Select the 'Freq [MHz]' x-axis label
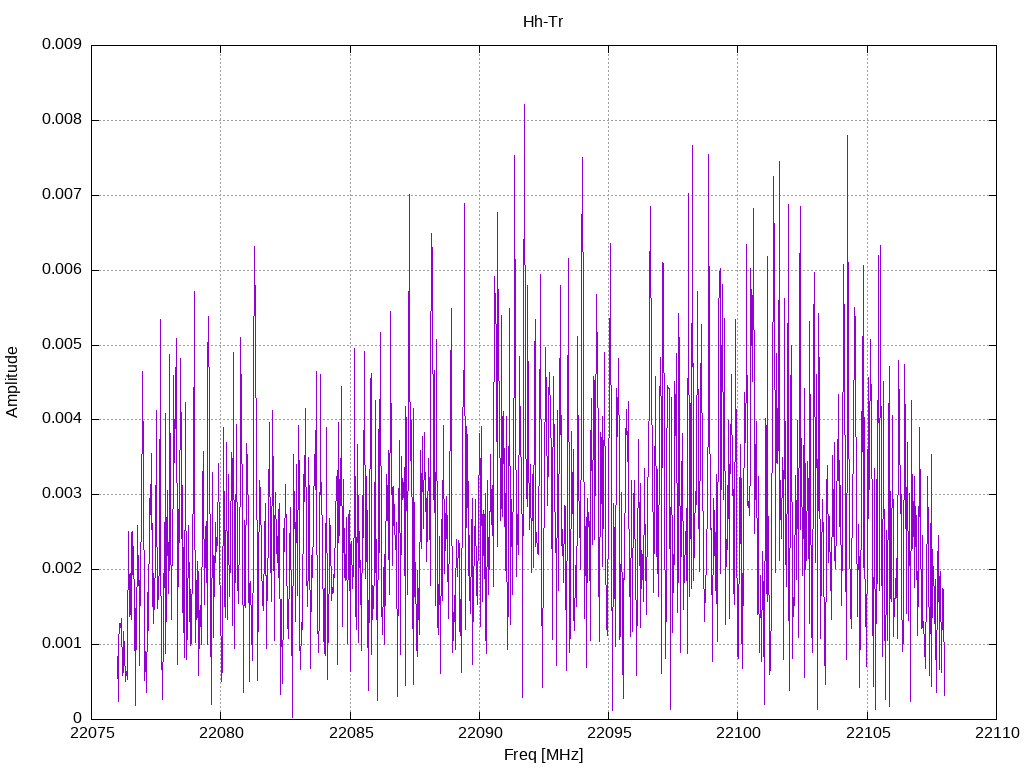The image size is (1024, 768). (543, 755)
